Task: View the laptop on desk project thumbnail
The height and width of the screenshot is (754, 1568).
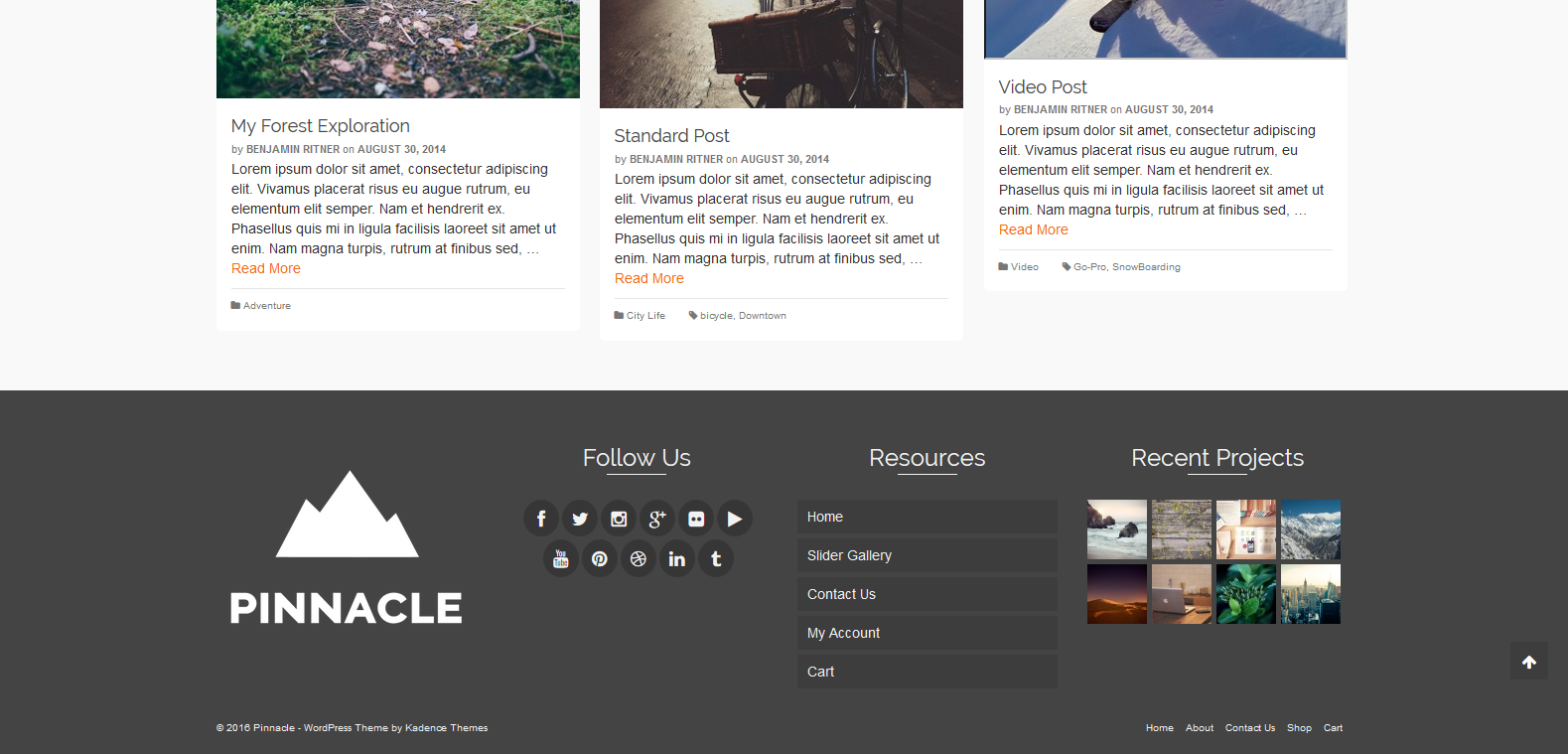Action: pyautogui.click(x=1181, y=594)
